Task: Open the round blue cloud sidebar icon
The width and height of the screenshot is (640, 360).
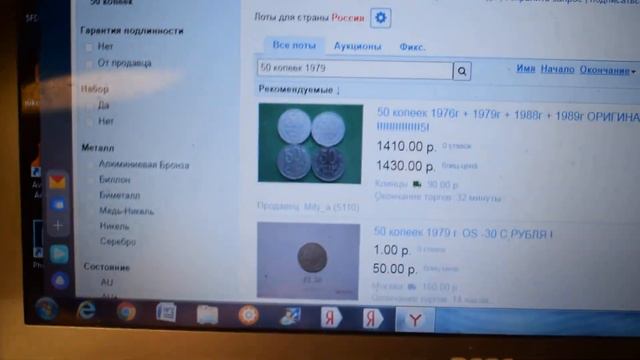Action: pos(60,280)
